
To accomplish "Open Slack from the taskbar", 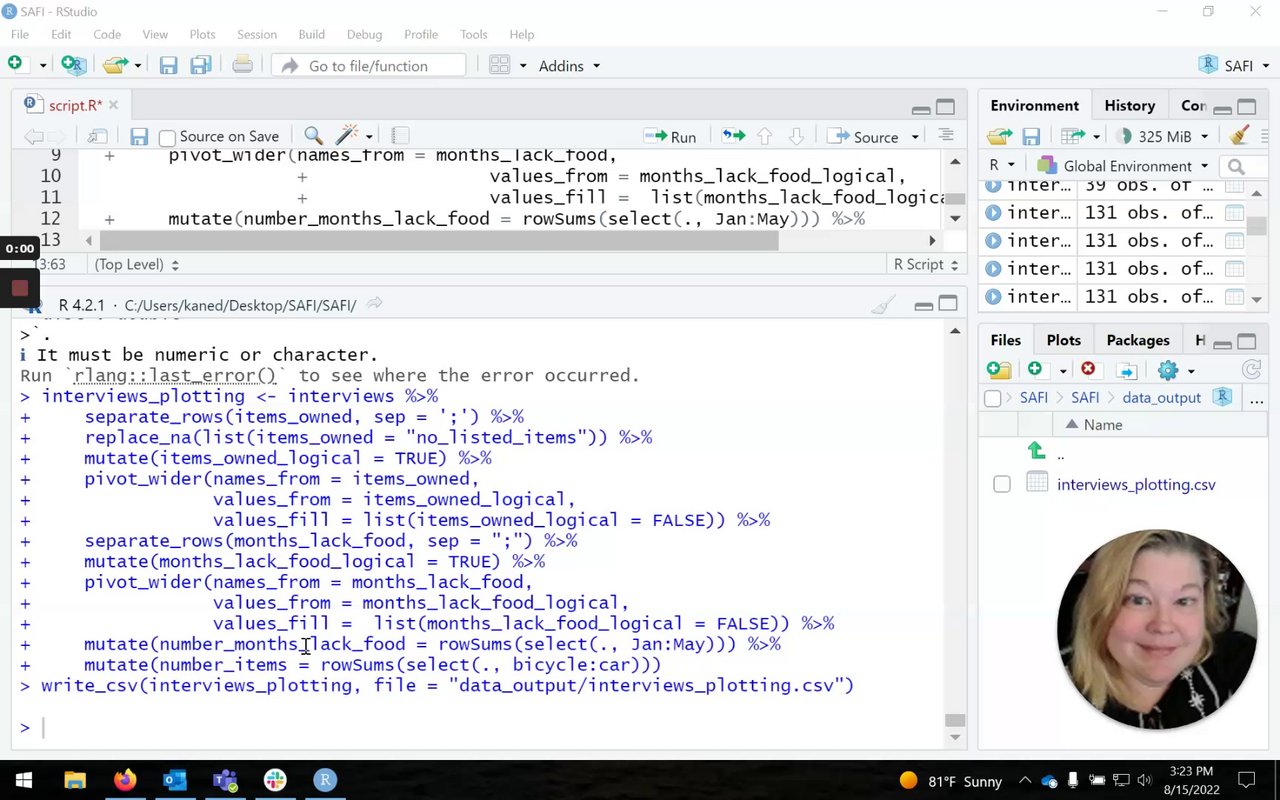I will point(275,780).
